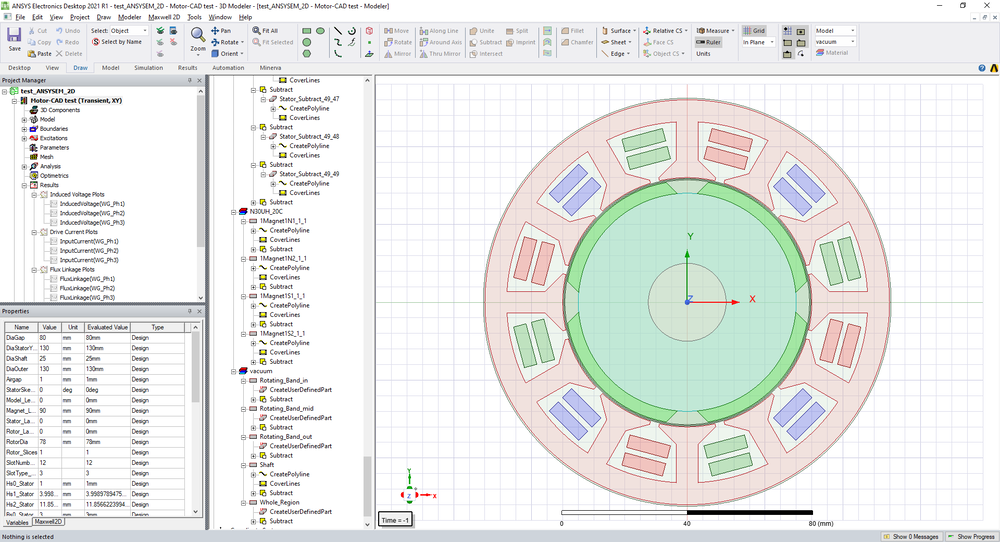Open the vacuum material dropdown
The image size is (1000, 542).
click(x=835, y=42)
